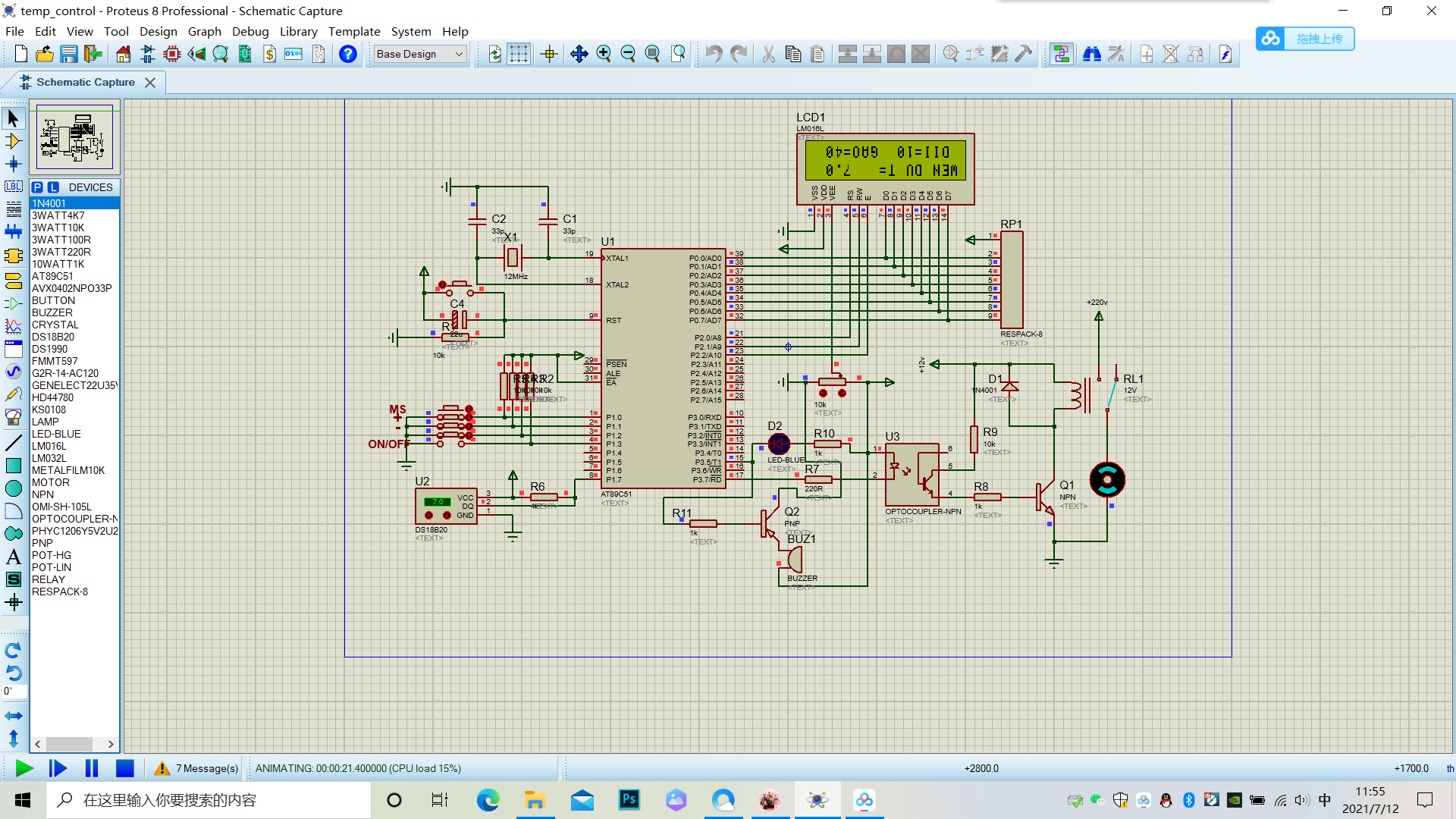
Task: Open Windows Start menu
Action: (23, 800)
